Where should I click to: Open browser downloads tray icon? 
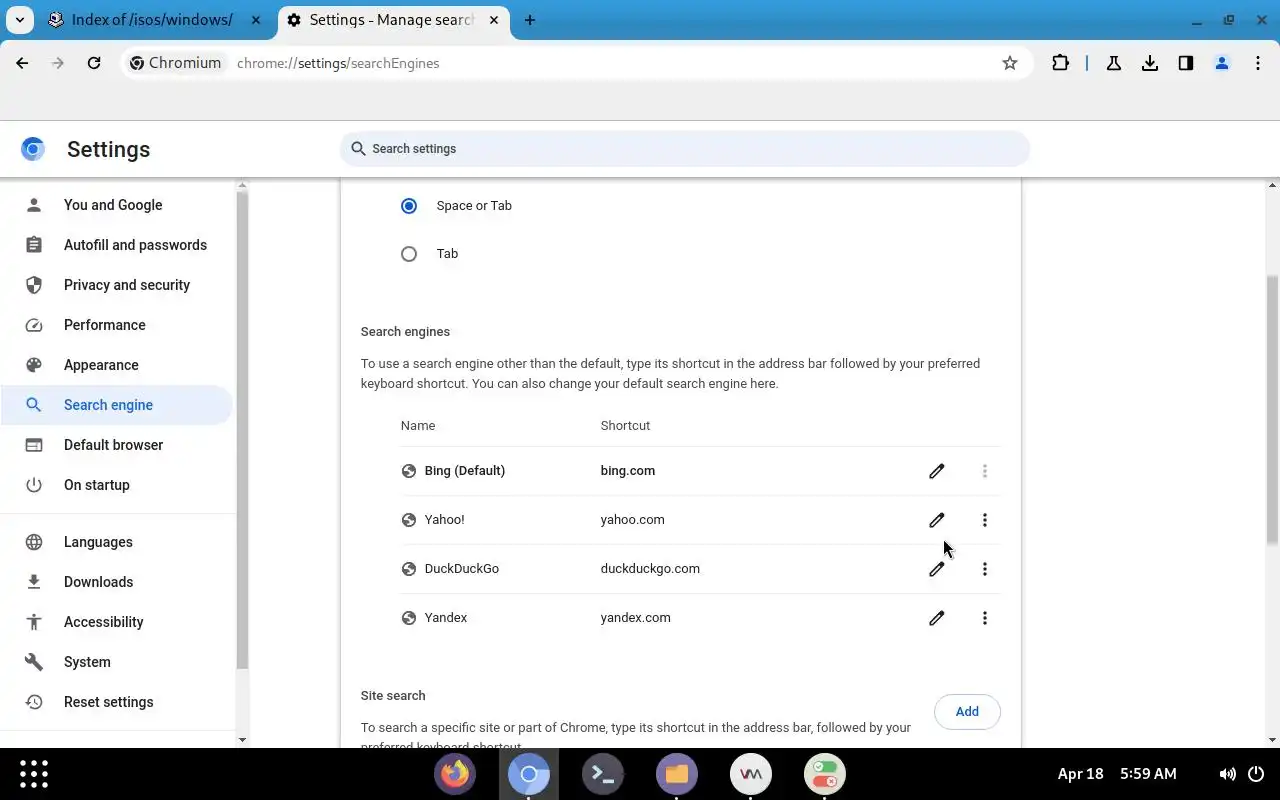[x=1150, y=63]
